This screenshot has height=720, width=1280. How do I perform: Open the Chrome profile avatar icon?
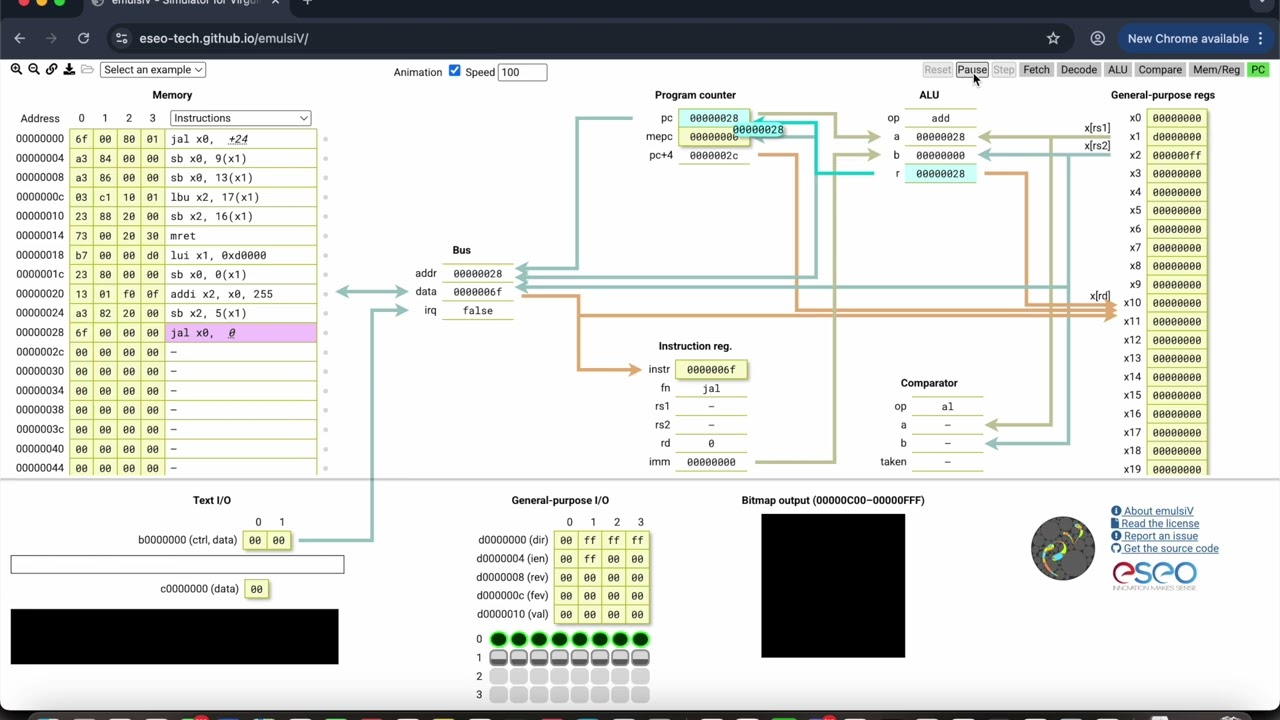(x=1097, y=38)
